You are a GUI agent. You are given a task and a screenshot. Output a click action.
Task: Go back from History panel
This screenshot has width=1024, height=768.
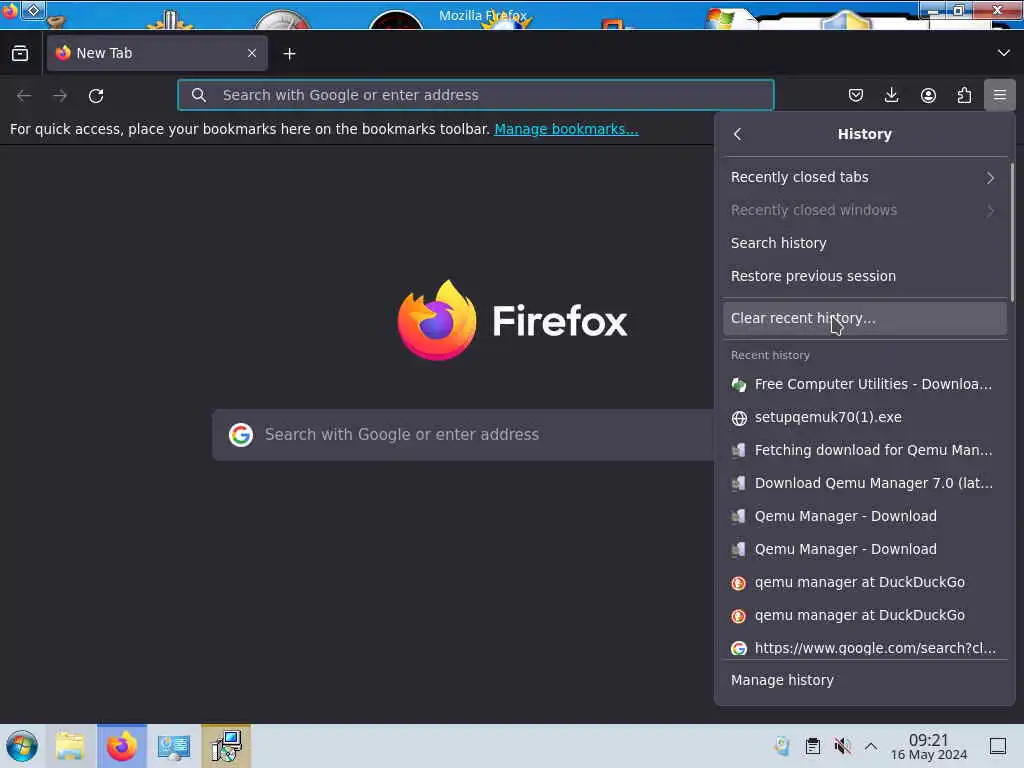click(x=738, y=134)
